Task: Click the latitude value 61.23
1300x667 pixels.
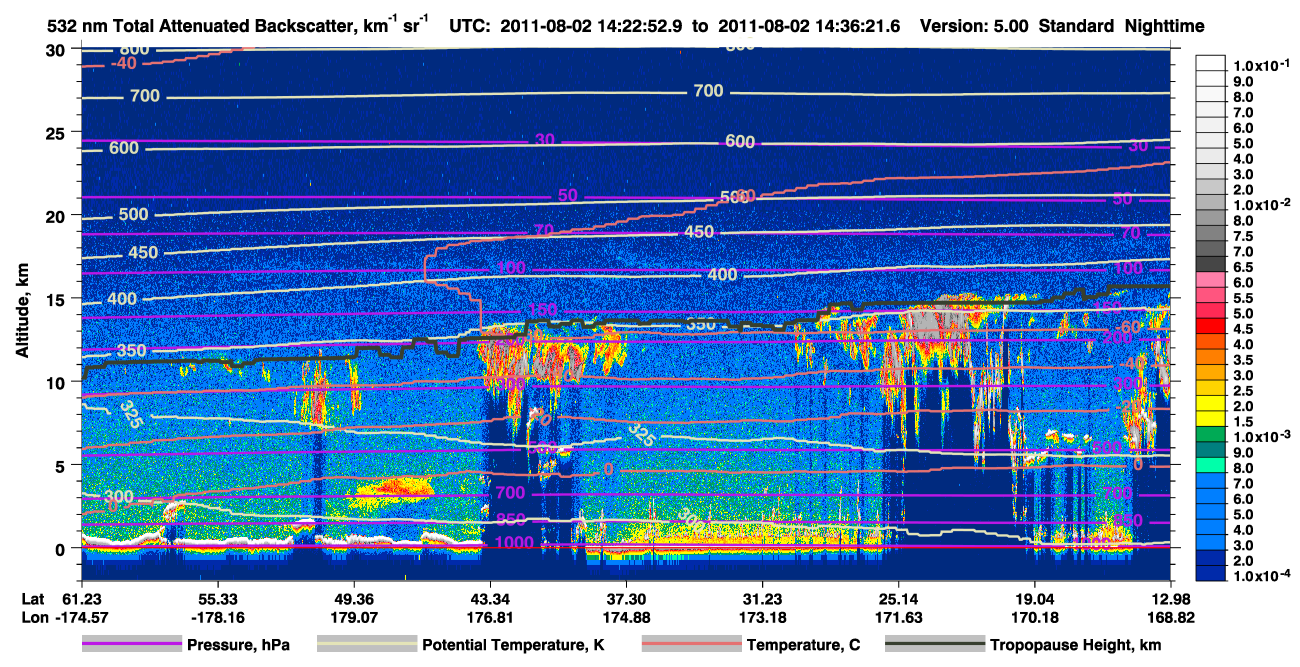Action: click(81, 598)
